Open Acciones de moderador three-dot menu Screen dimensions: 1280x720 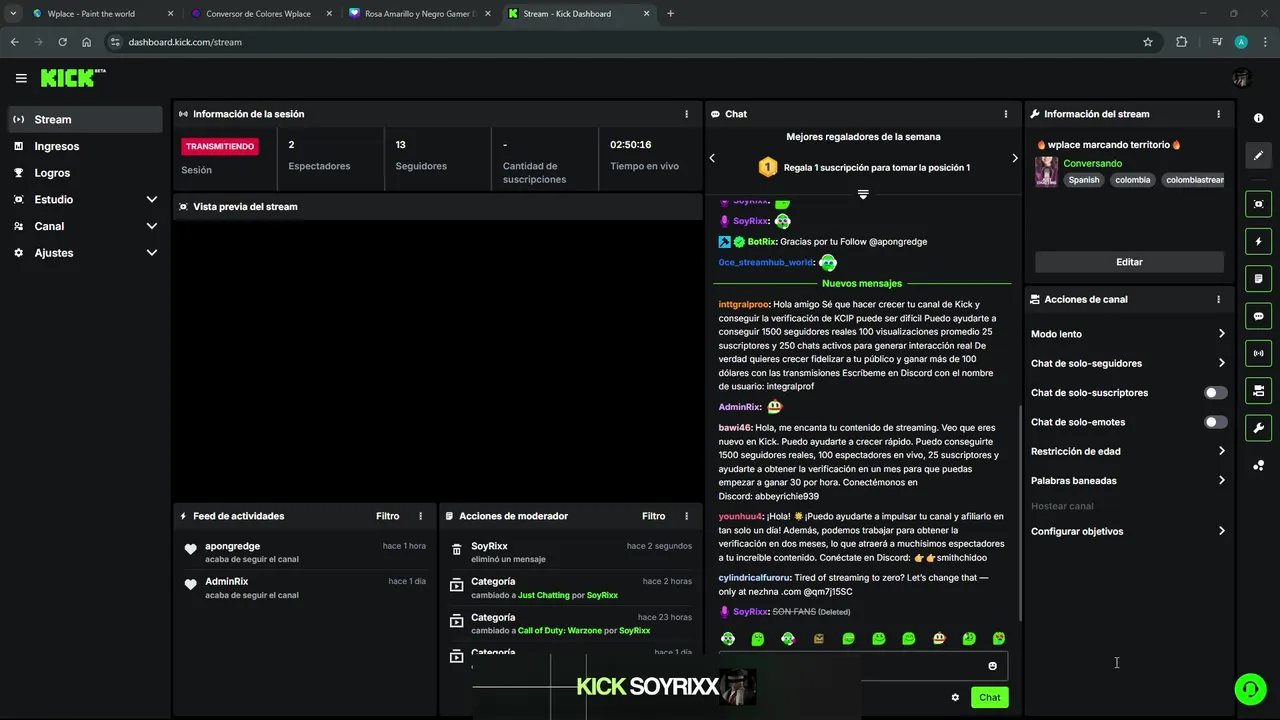pos(686,516)
